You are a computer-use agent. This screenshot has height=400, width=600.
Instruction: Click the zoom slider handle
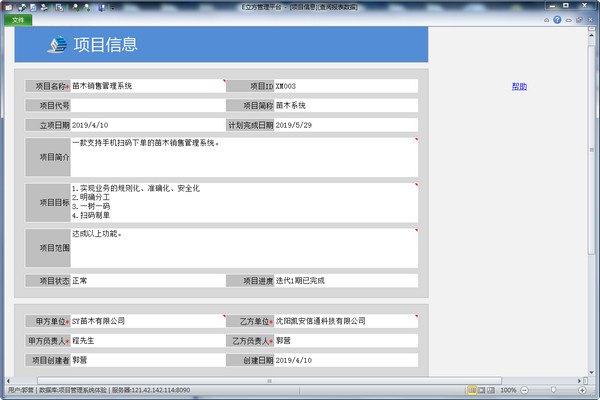point(553,390)
